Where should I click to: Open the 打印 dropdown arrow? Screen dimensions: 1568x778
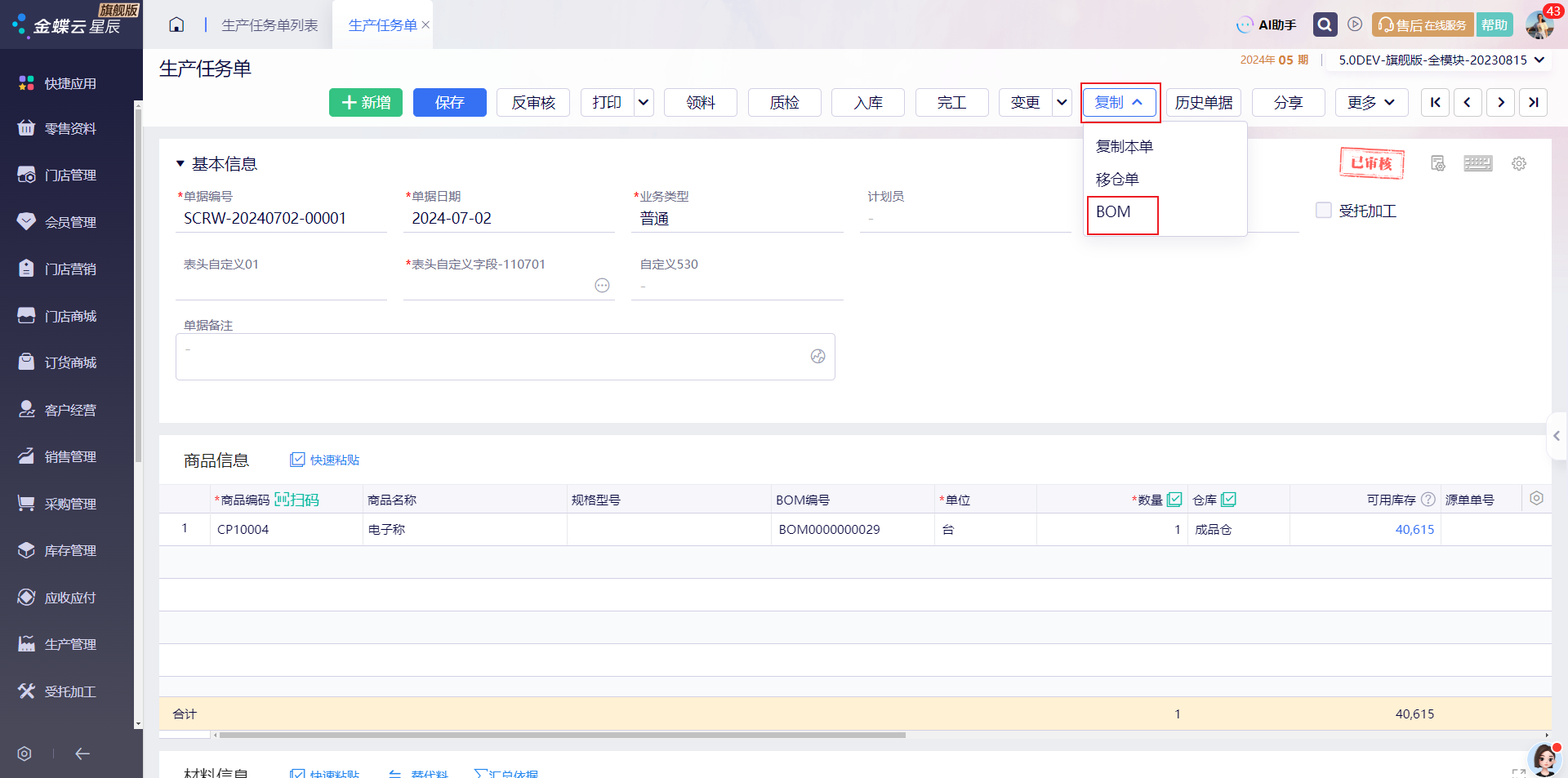[644, 102]
